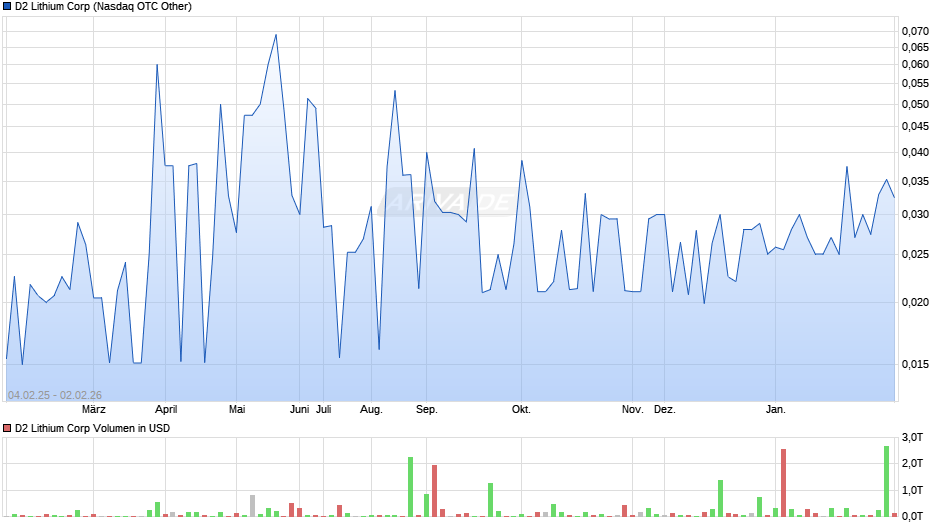Viewport: 940px width, 526px height.
Task: Click the 0,060 price axis value
Action: point(915,64)
